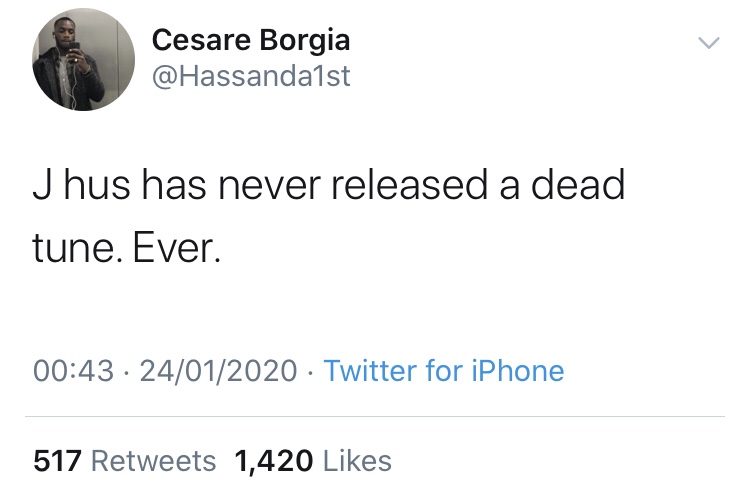Viewport: 750px width, 494px height.
Task: Click the divider line above the retweet stats
Action: click(375, 417)
